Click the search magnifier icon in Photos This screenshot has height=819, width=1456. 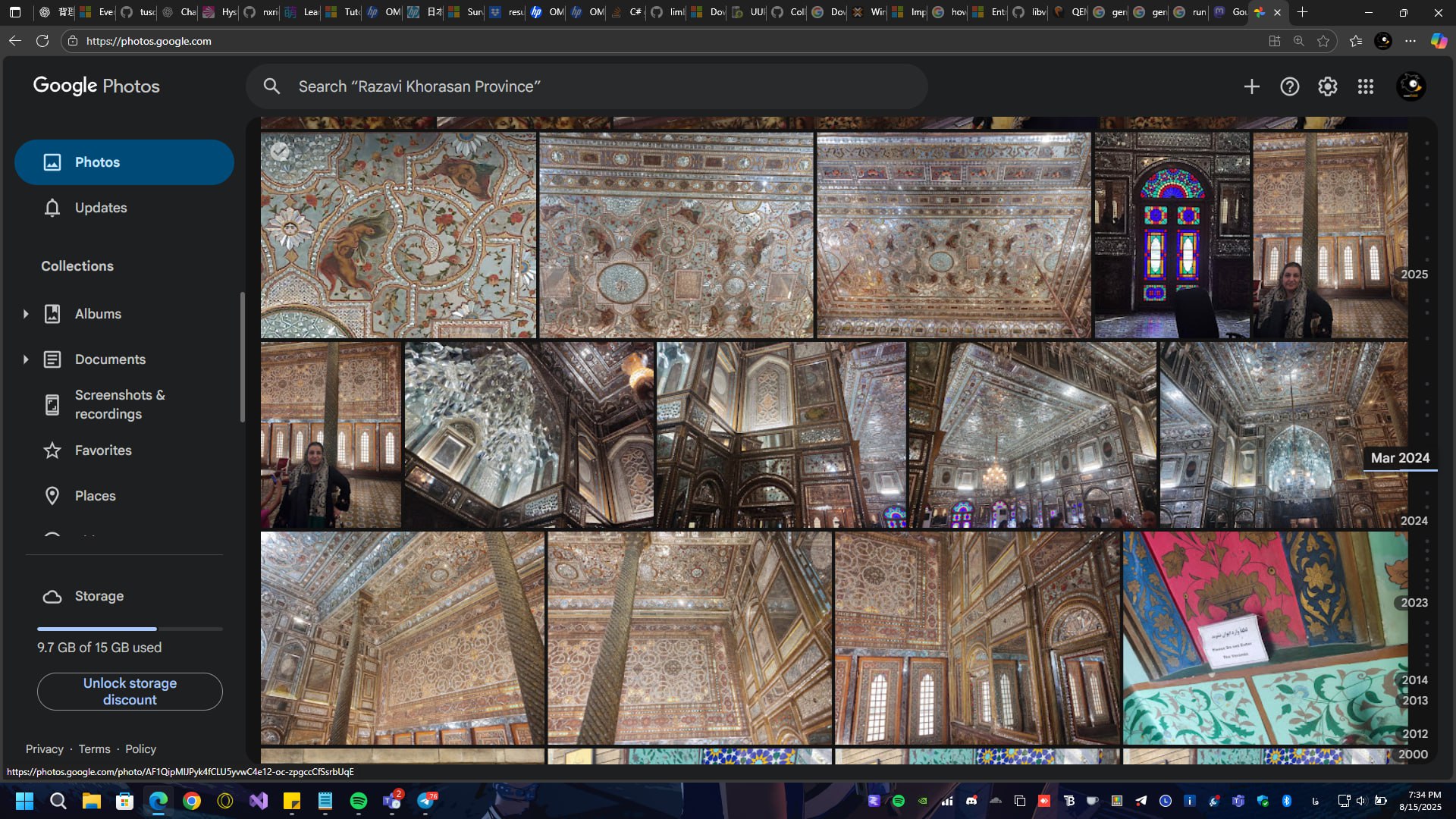[x=271, y=86]
